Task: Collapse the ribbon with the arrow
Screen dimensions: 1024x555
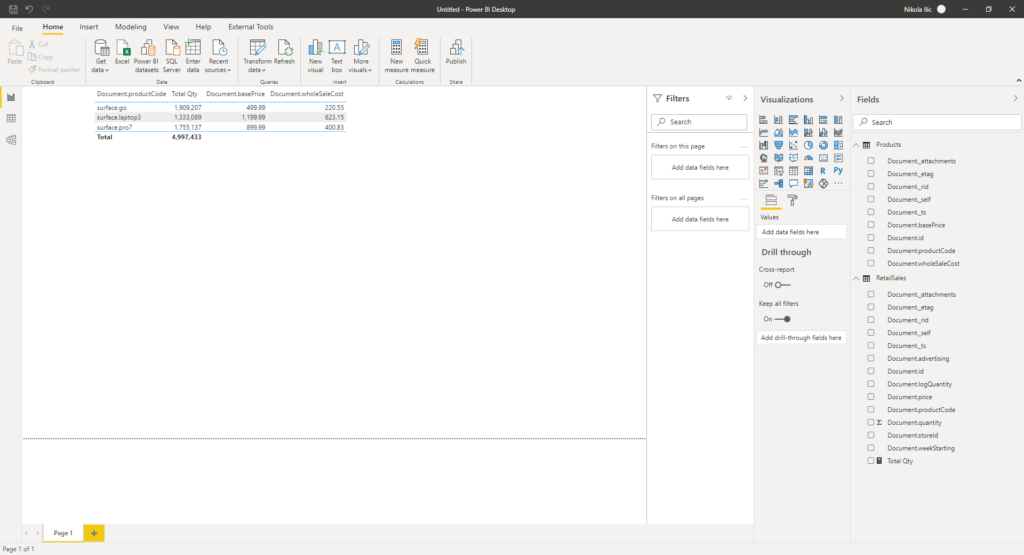Action: pyautogui.click(x=1018, y=81)
